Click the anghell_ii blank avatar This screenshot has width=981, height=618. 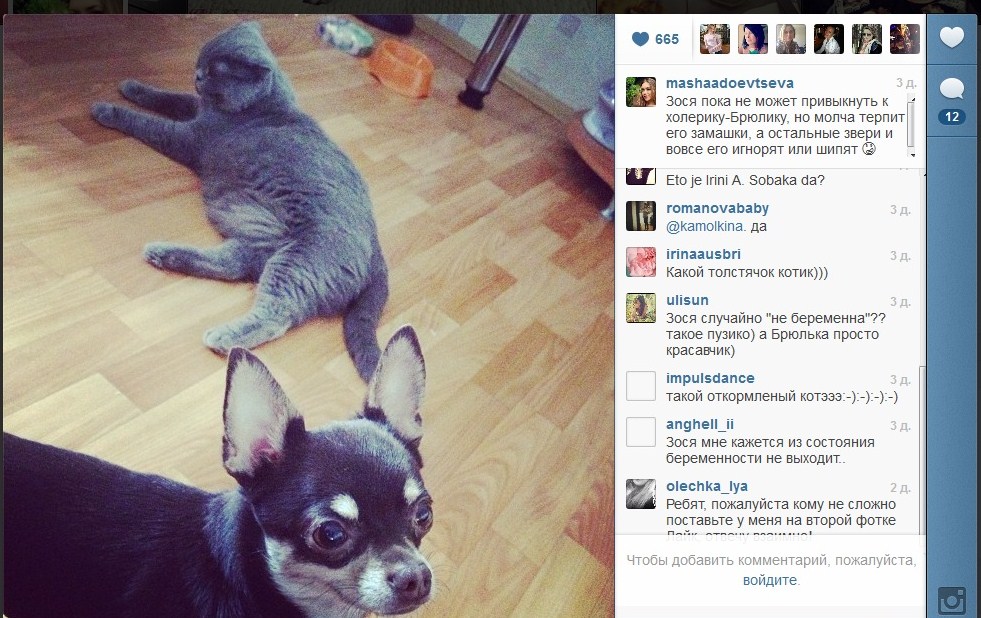tap(641, 432)
